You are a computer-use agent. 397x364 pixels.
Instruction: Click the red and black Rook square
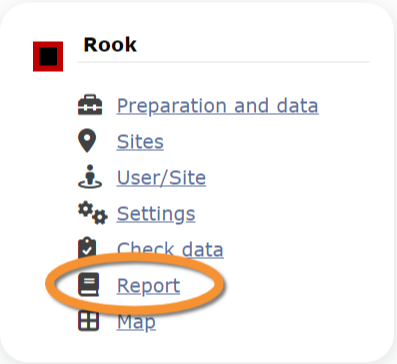[48, 56]
